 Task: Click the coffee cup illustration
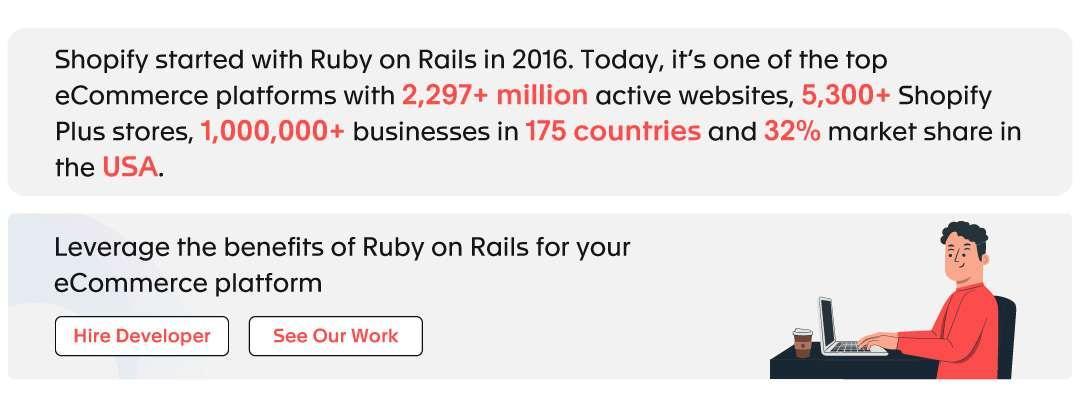click(x=802, y=342)
